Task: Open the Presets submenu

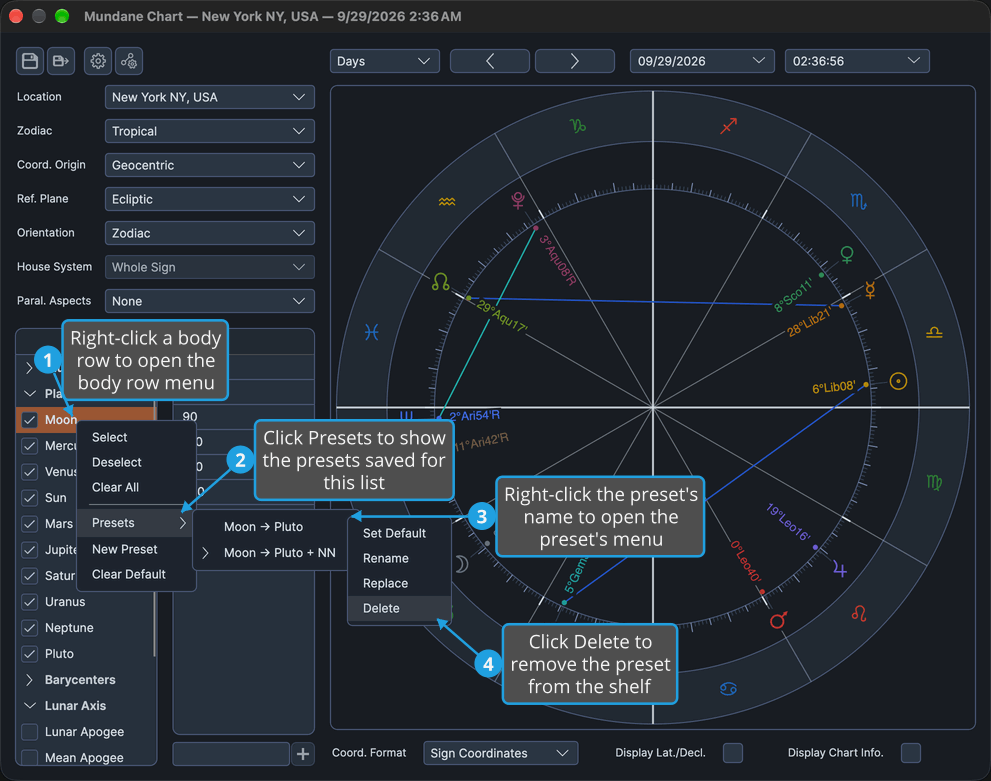Action: [x=135, y=523]
